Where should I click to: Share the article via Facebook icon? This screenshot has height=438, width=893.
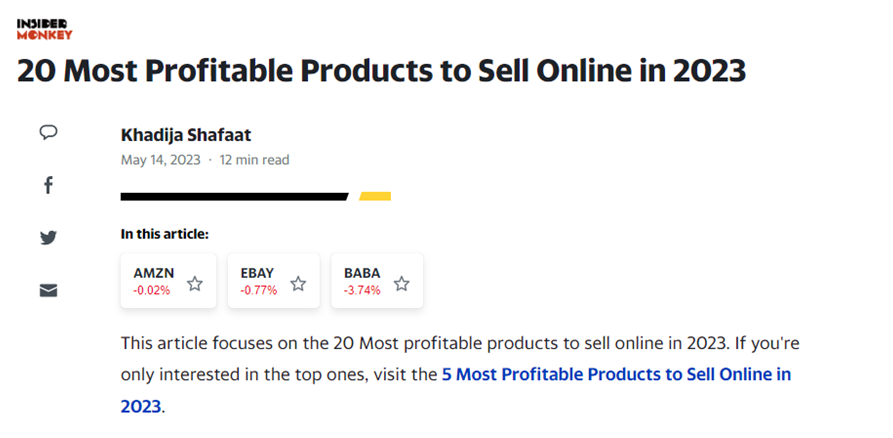click(48, 185)
